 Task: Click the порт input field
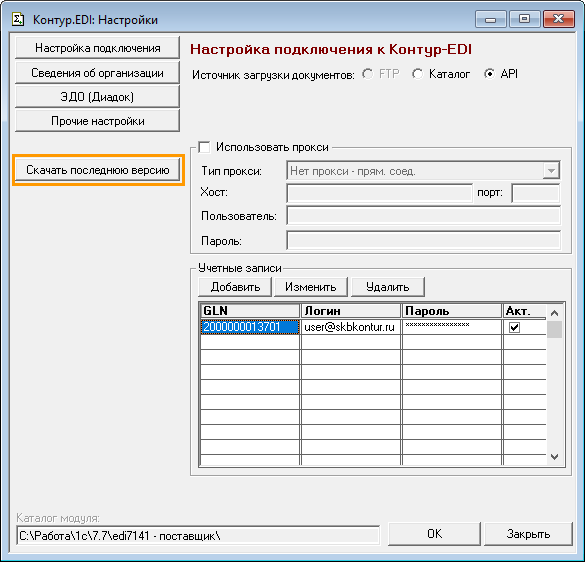tap(535, 193)
